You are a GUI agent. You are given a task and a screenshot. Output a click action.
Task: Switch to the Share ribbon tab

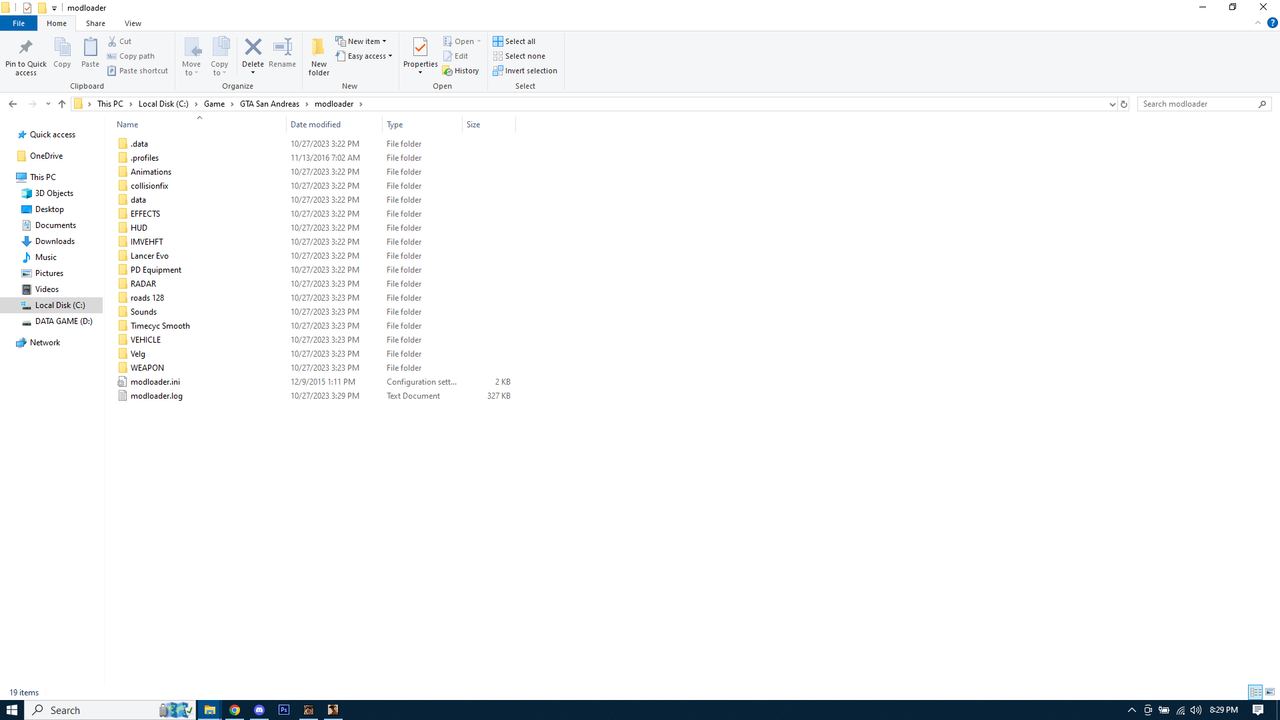coord(95,23)
